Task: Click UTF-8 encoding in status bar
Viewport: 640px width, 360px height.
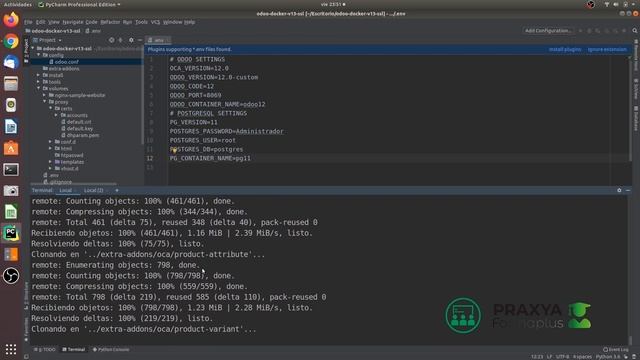Action: pyautogui.click(x=562, y=357)
